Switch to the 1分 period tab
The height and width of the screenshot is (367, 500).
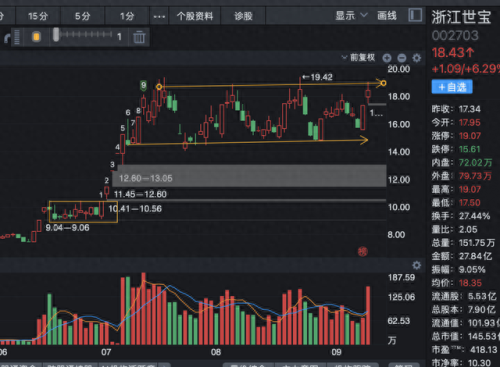tap(127, 16)
